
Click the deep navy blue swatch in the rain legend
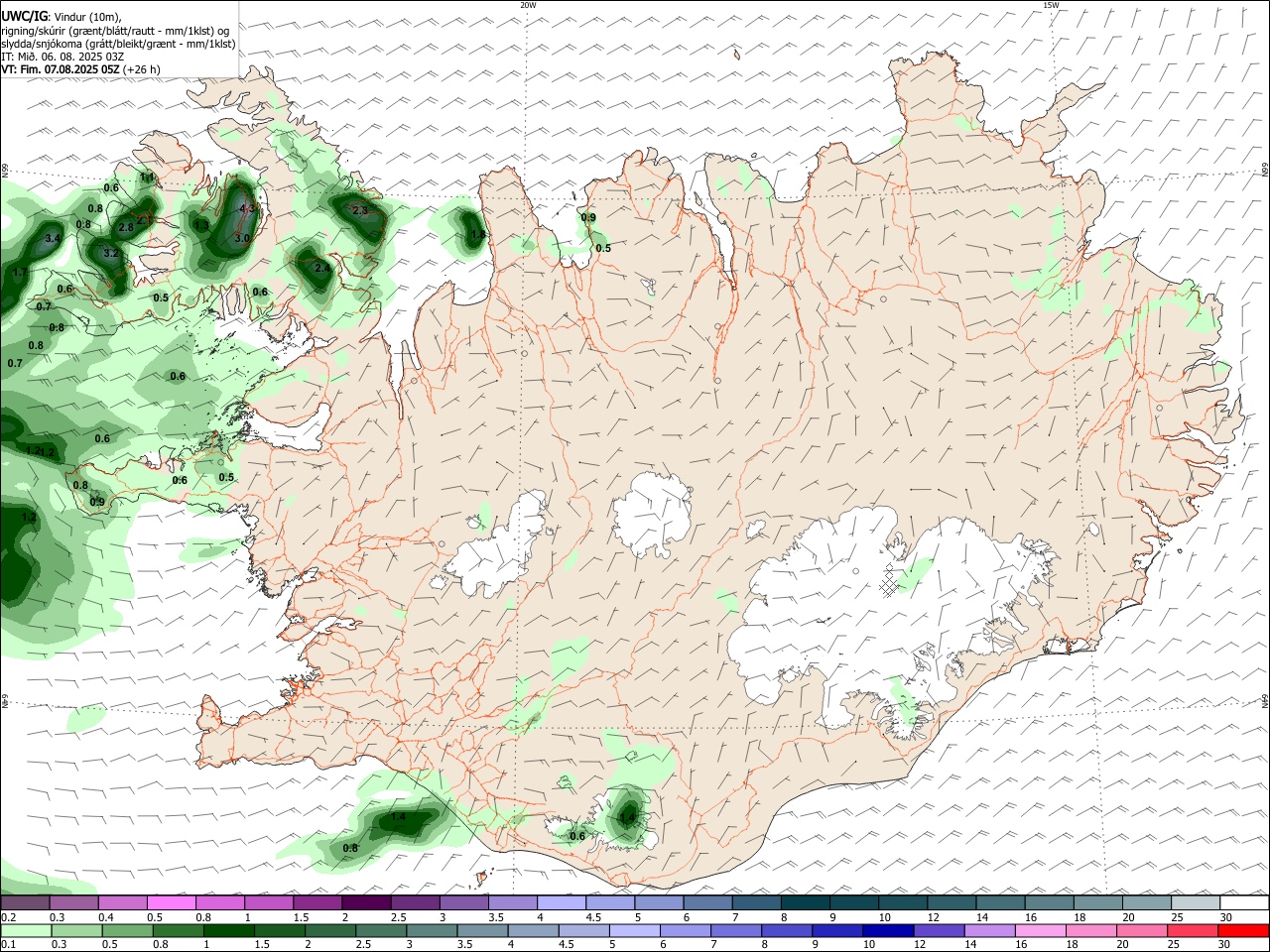tap(886, 930)
